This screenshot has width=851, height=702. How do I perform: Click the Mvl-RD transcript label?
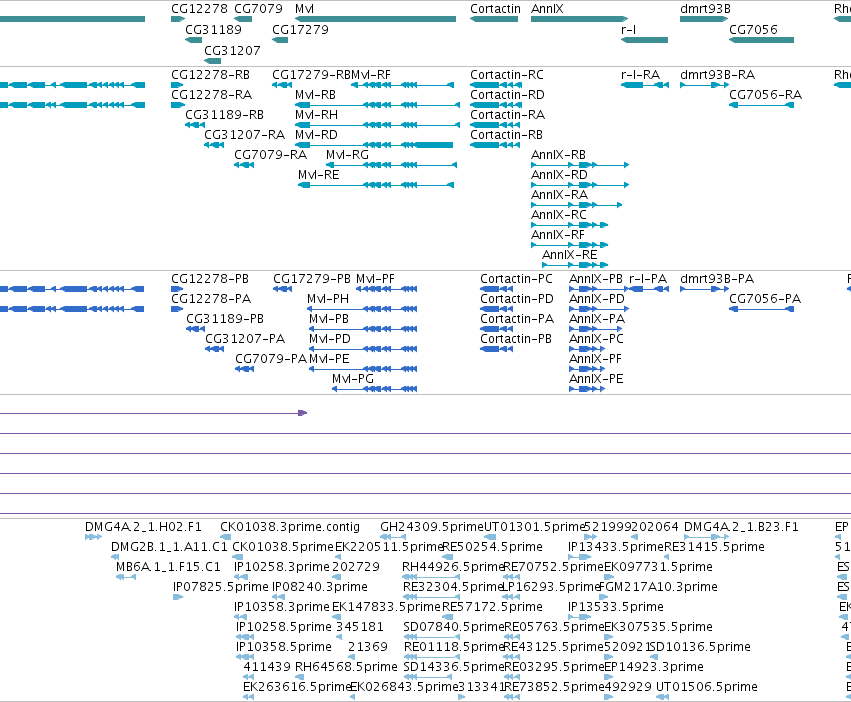pyautogui.click(x=316, y=135)
